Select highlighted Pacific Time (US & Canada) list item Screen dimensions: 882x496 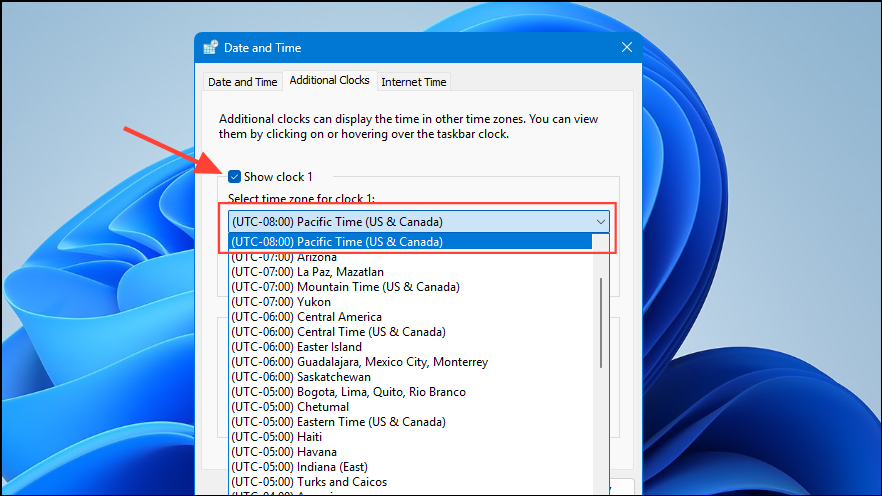point(411,242)
